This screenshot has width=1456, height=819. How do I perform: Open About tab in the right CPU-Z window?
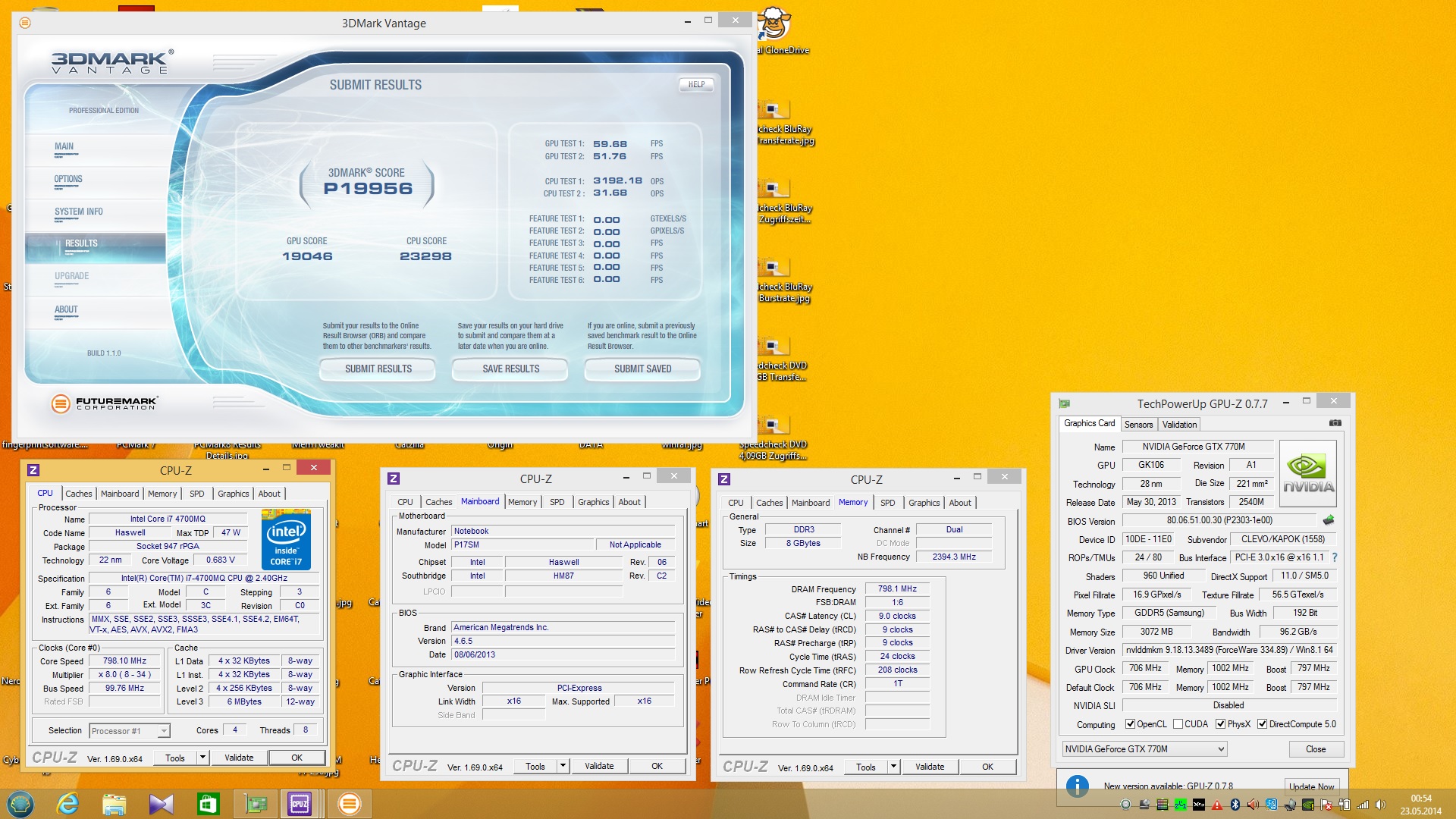point(959,503)
